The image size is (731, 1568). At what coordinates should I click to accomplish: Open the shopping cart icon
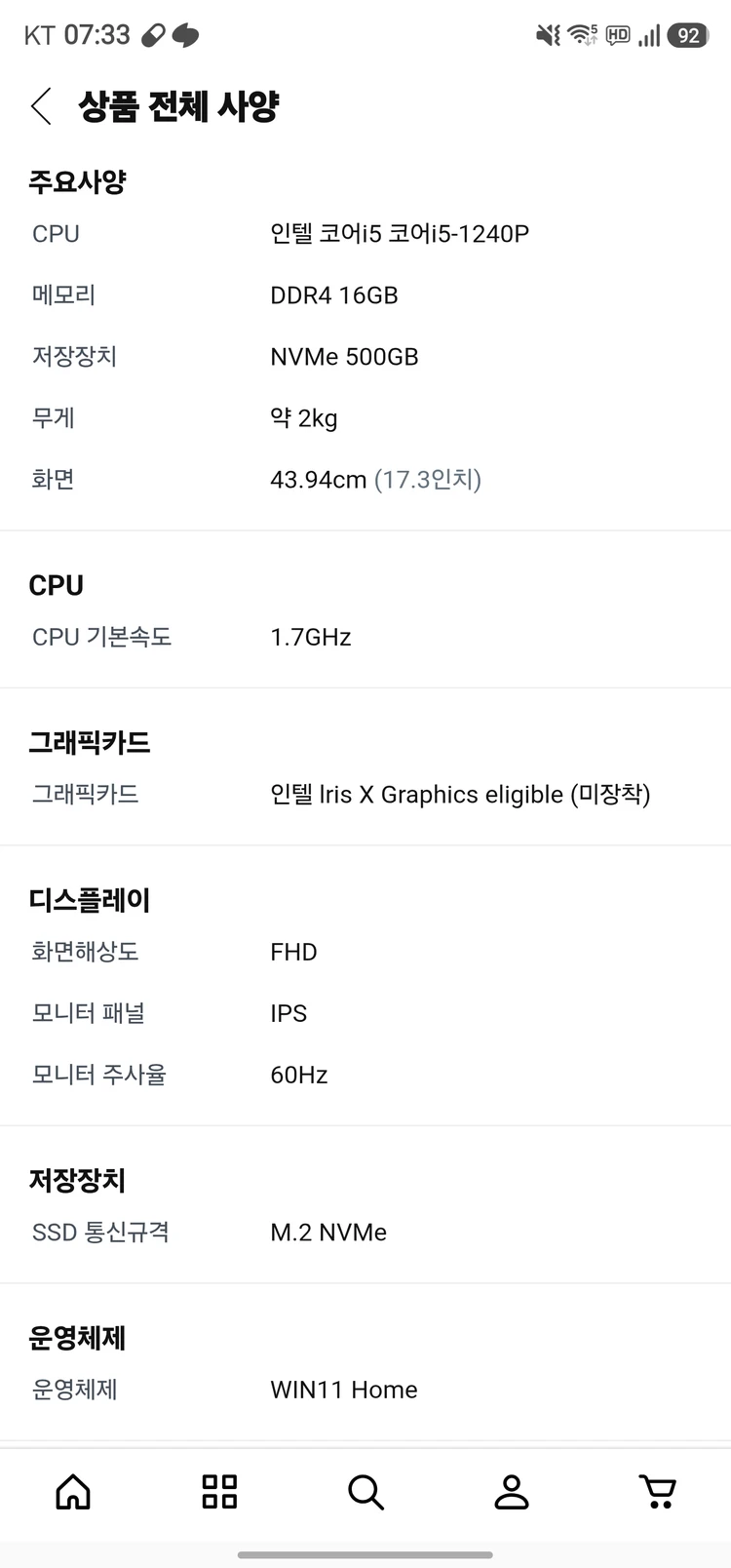click(658, 1491)
